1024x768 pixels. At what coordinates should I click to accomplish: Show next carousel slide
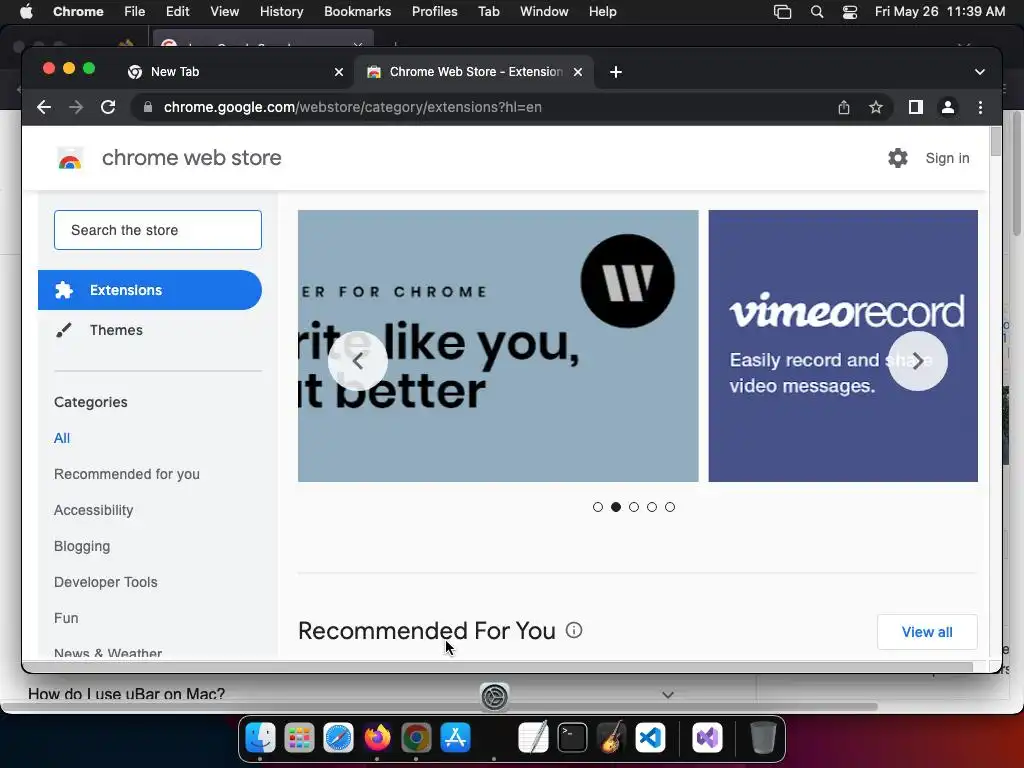coord(918,360)
